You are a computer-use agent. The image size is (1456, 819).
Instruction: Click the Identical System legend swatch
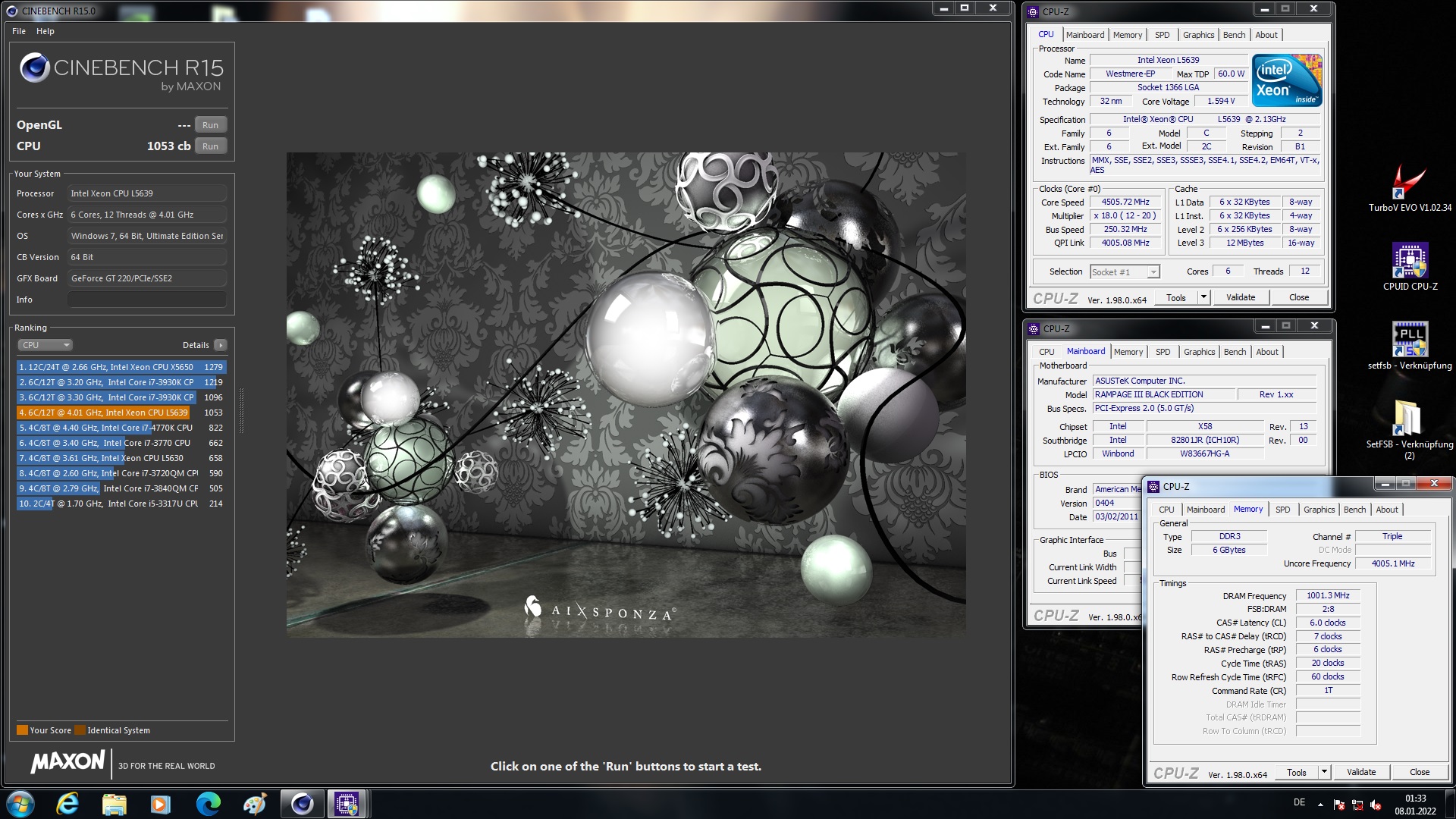click(x=80, y=730)
